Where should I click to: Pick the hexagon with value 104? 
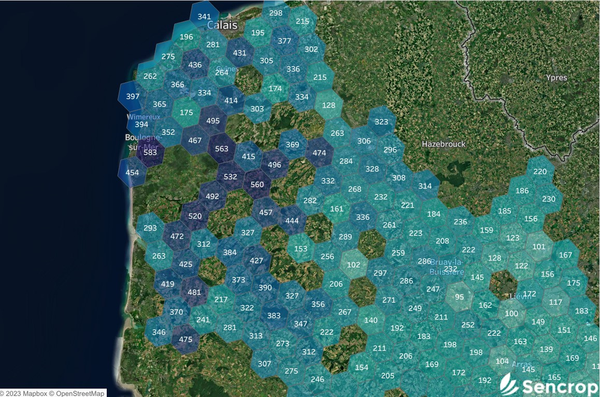(502, 361)
